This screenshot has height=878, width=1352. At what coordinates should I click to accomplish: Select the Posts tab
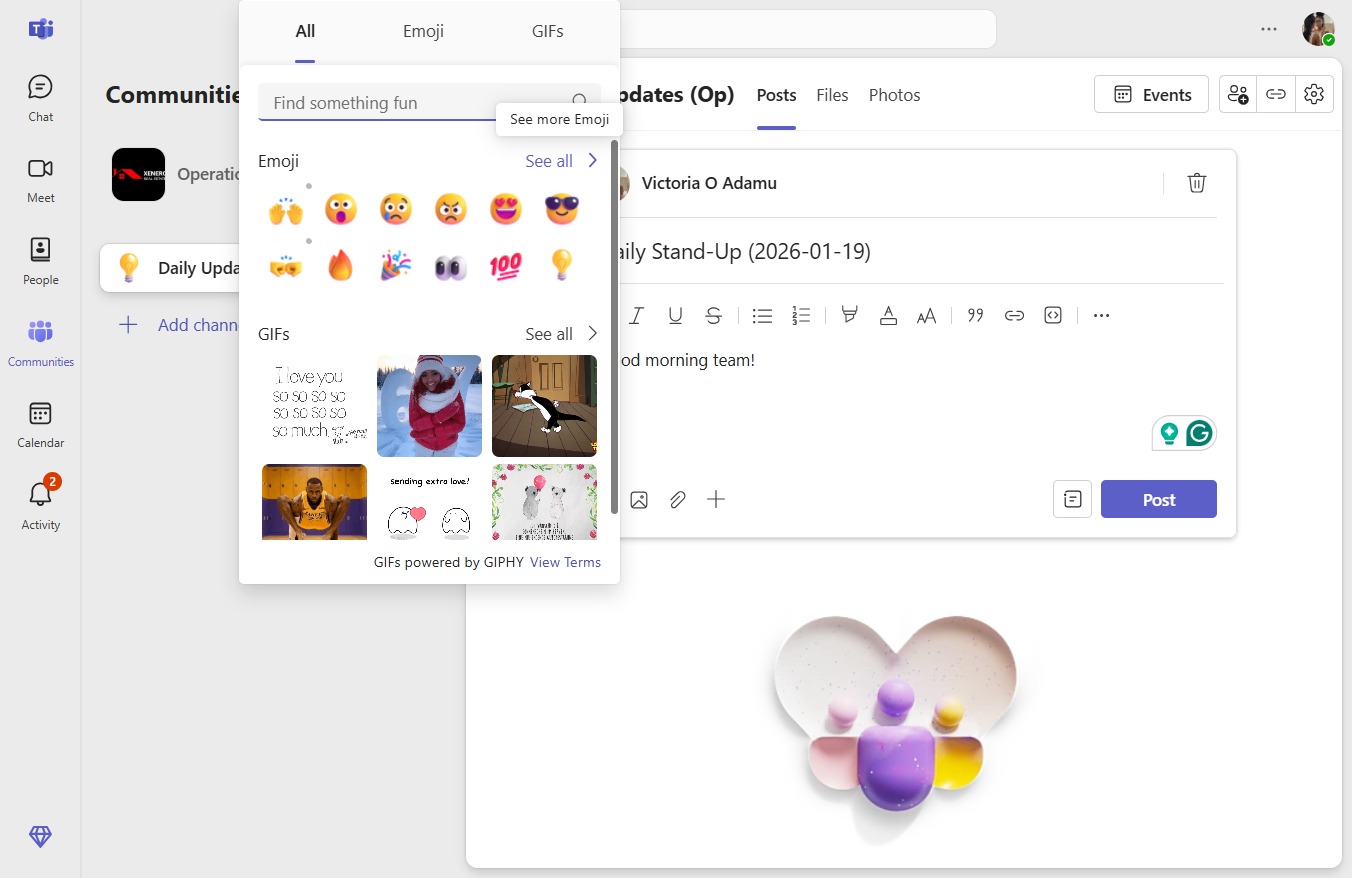(x=776, y=95)
